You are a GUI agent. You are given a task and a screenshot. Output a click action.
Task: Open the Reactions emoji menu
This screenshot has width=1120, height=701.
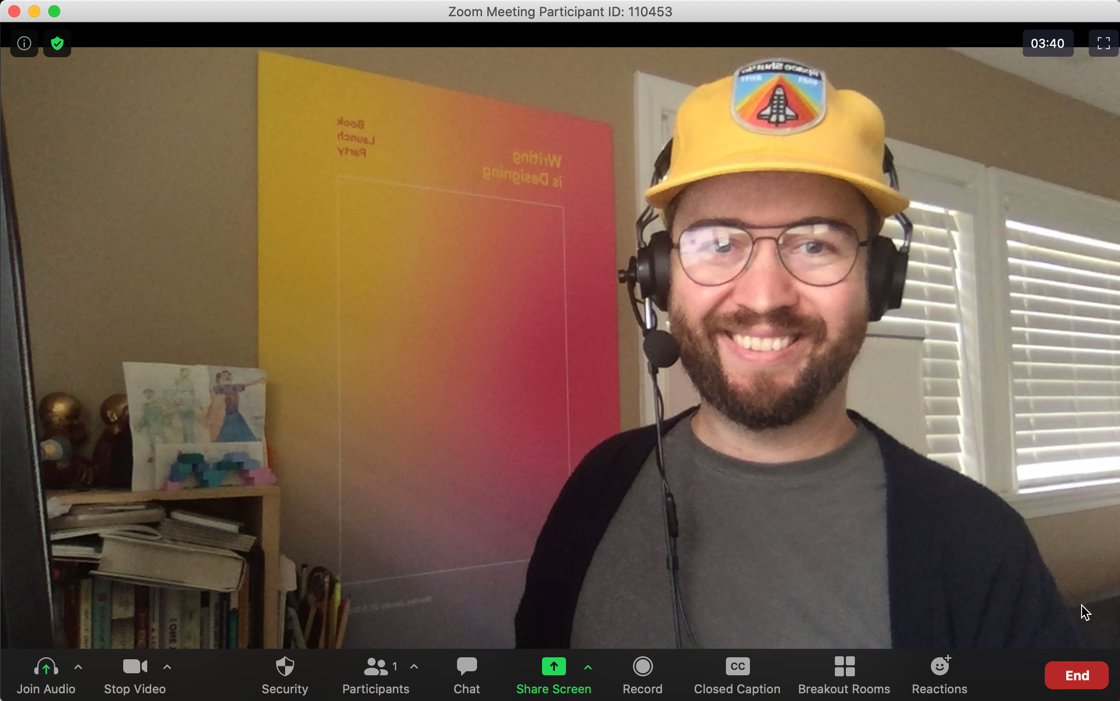(939, 675)
